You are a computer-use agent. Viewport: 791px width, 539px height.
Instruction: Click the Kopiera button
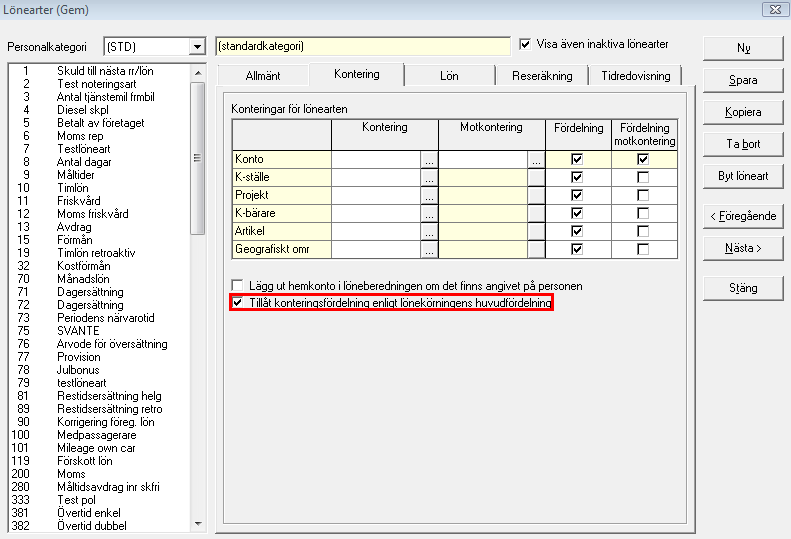point(743,112)
